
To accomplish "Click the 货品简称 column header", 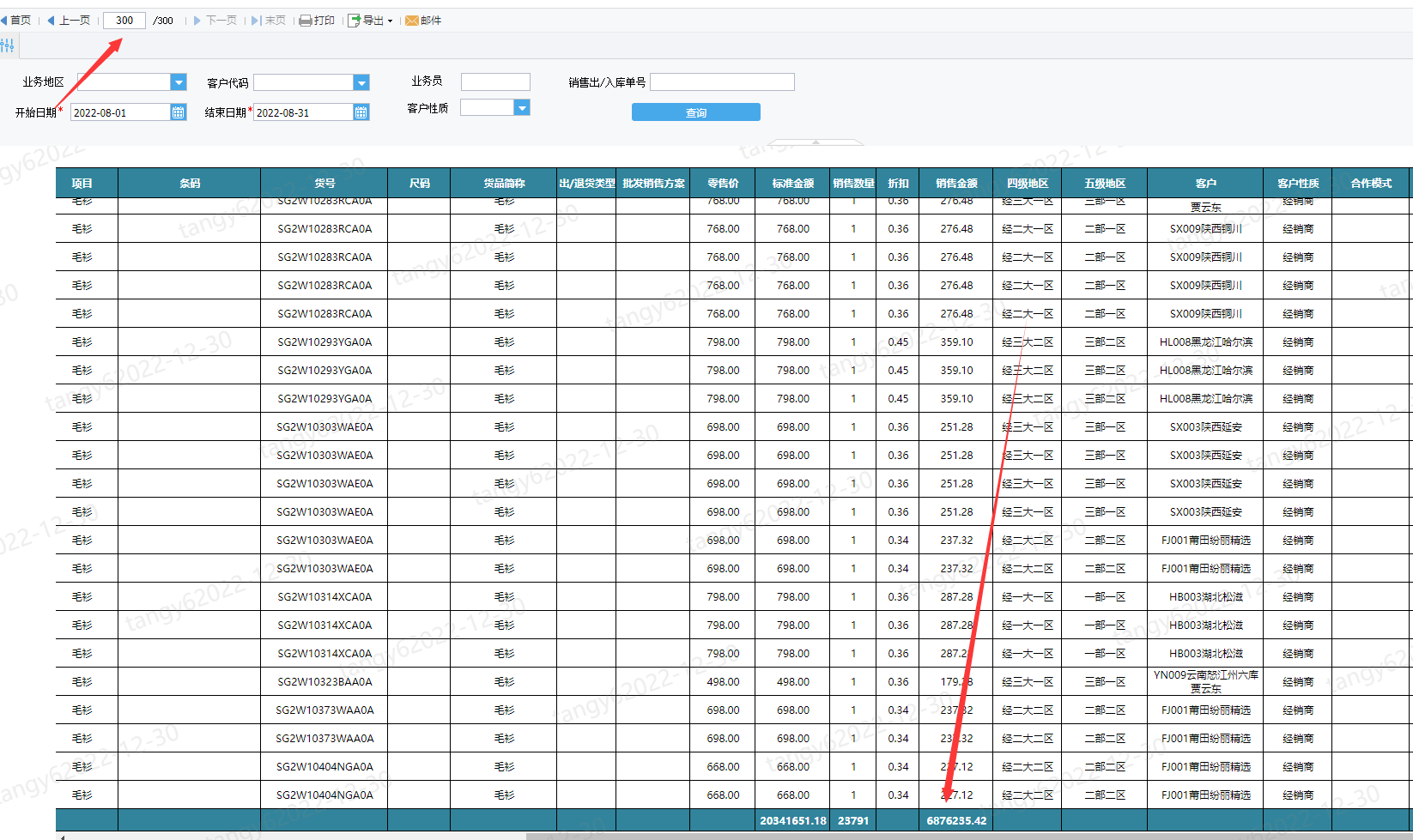I will 503,183.
